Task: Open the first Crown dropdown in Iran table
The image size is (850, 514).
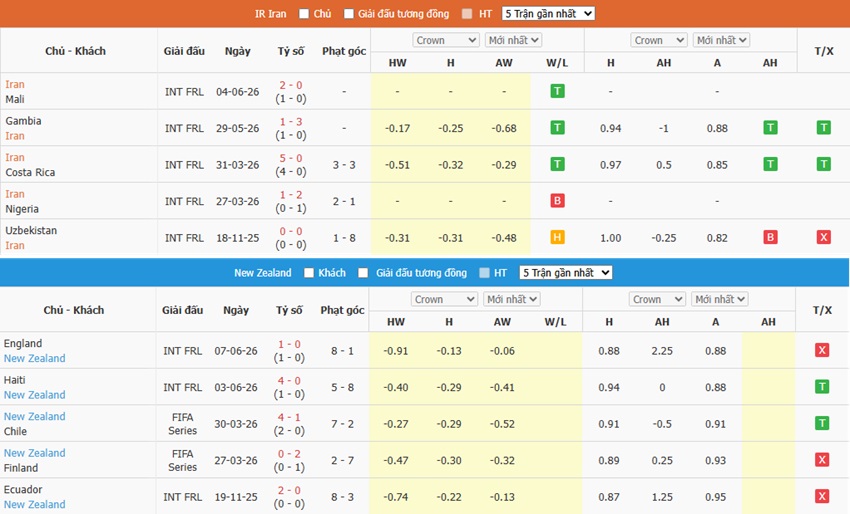Action: [446, 40]
